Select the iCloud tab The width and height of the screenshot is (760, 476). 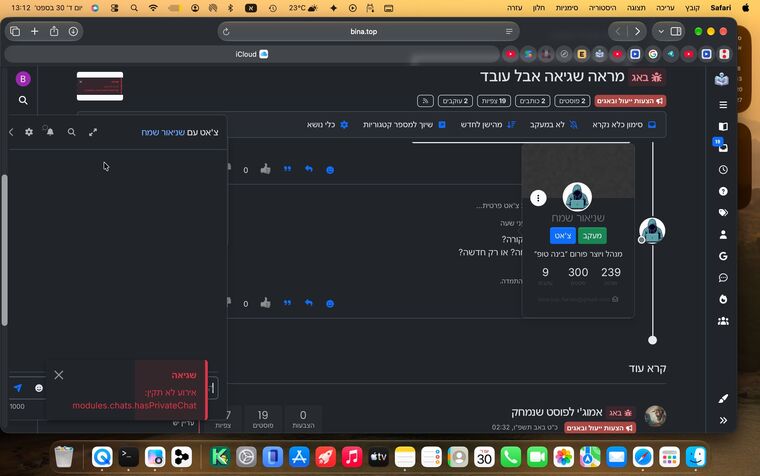click(x=252, y=54)
